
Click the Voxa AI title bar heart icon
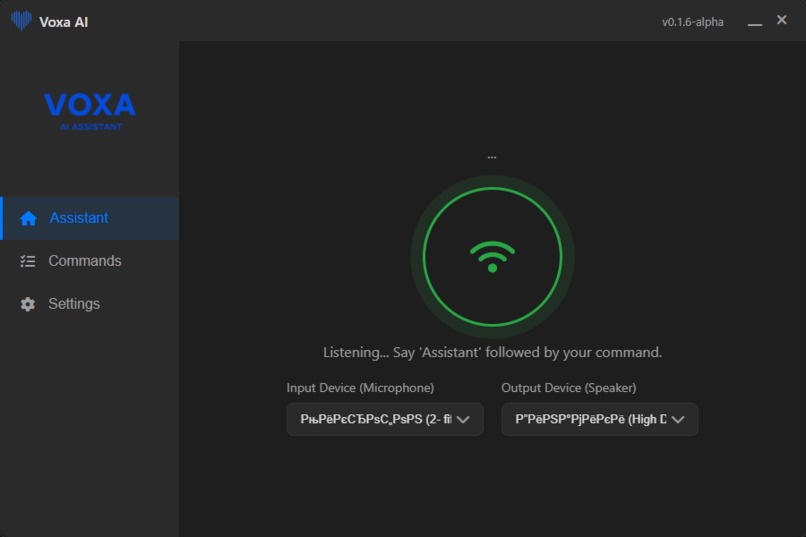pyautogui.click(x=21, y=21)
